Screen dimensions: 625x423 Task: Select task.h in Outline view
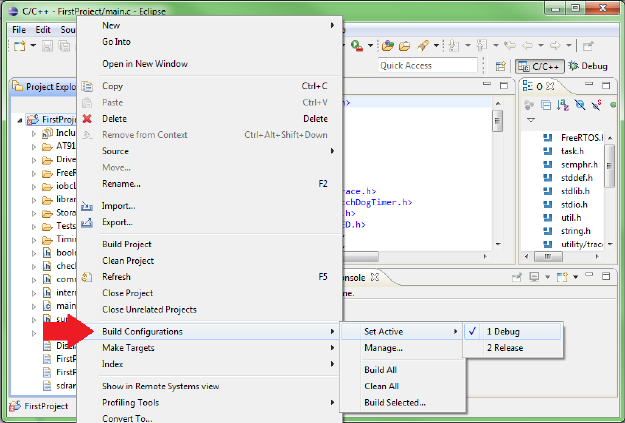[x=572, y=151]
